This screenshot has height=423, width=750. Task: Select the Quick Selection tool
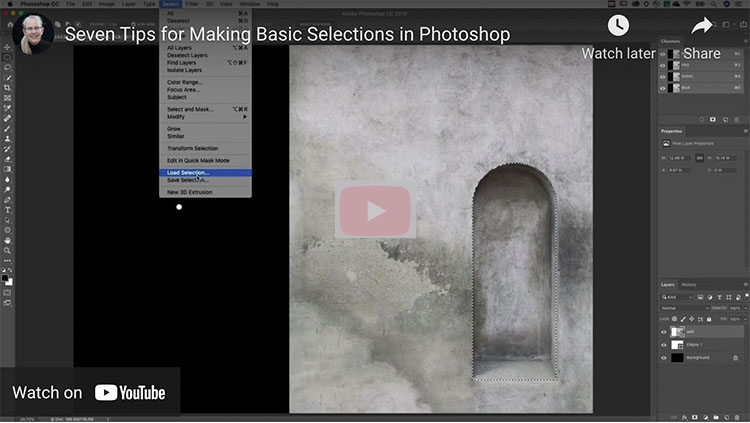[x=7, y=78]
